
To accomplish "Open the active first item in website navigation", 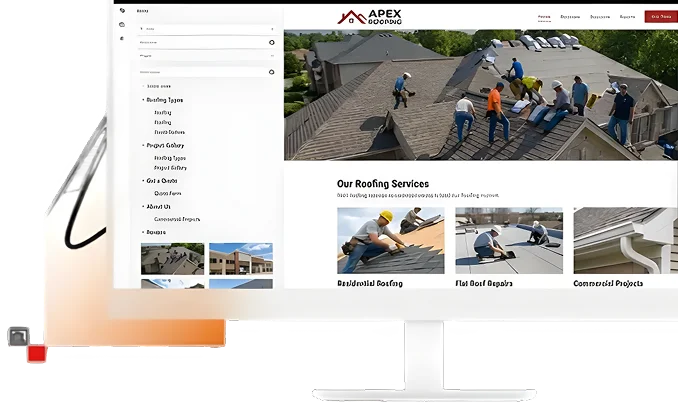I will click(x=544, y=17).
